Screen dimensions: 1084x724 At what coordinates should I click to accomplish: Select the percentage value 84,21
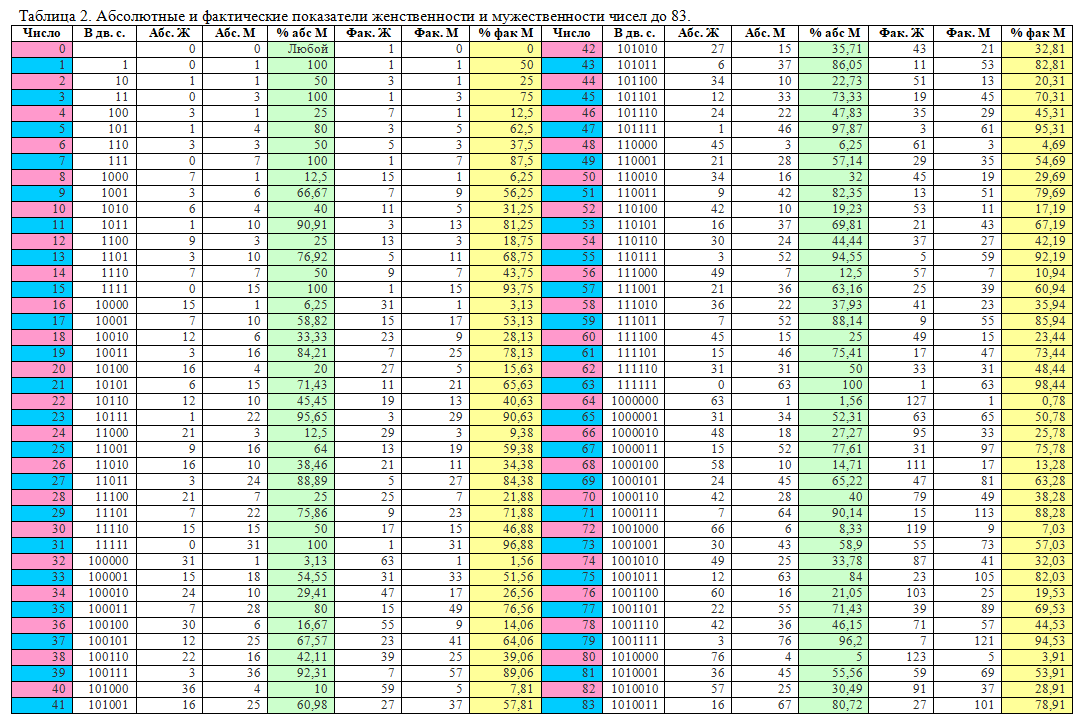click(312, 353)
